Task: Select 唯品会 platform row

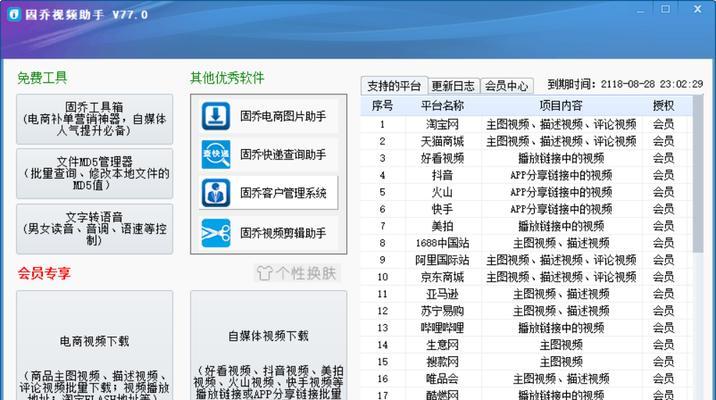Action: [x=526, y=378]
